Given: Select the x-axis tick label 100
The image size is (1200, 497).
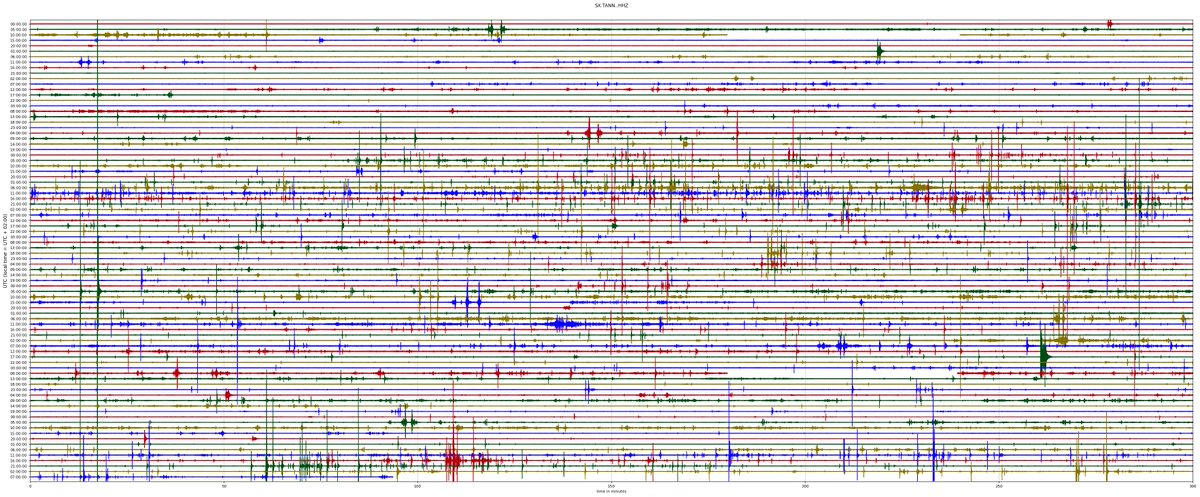Looking at the screenshot, I should click(x=418, y=487).
